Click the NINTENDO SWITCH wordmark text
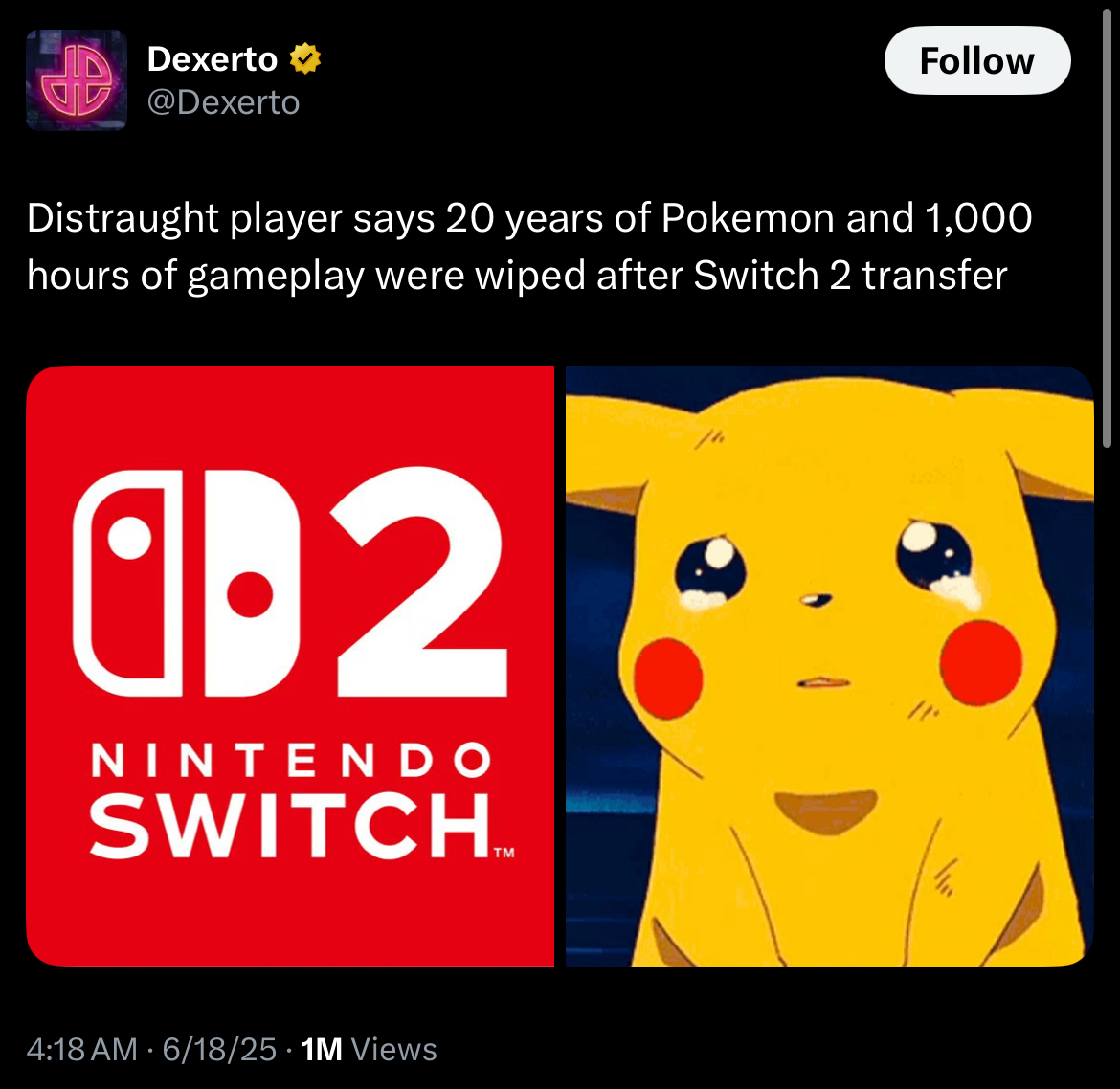This screenshot has height=1089, width=1120. [x=291, y=800]
